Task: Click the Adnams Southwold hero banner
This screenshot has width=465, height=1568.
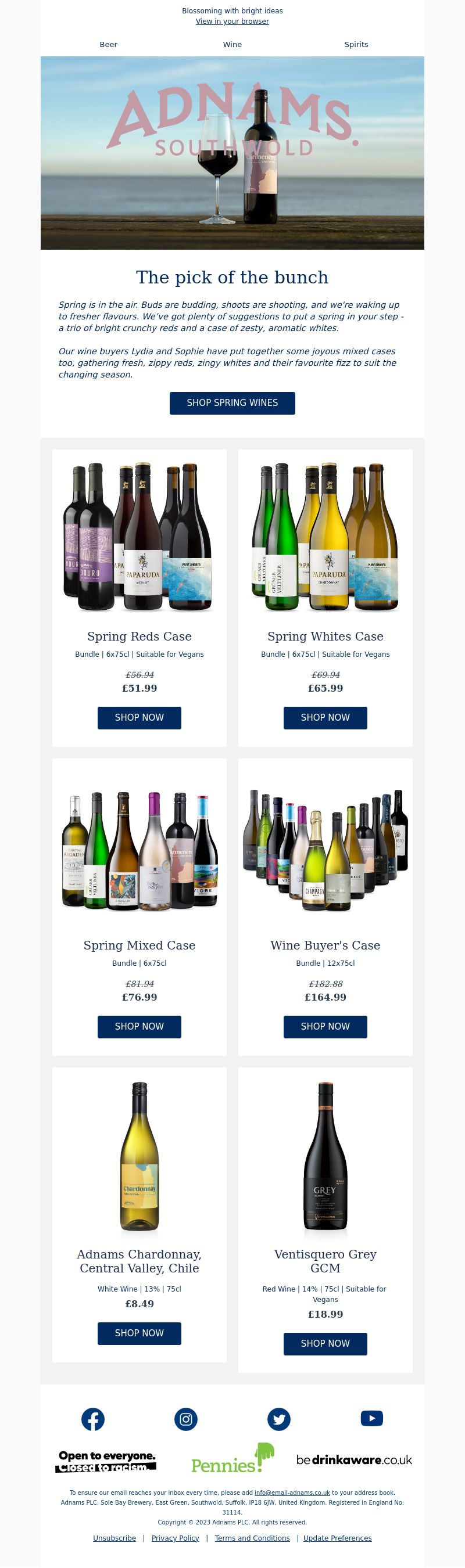Action: click(232, 153)
